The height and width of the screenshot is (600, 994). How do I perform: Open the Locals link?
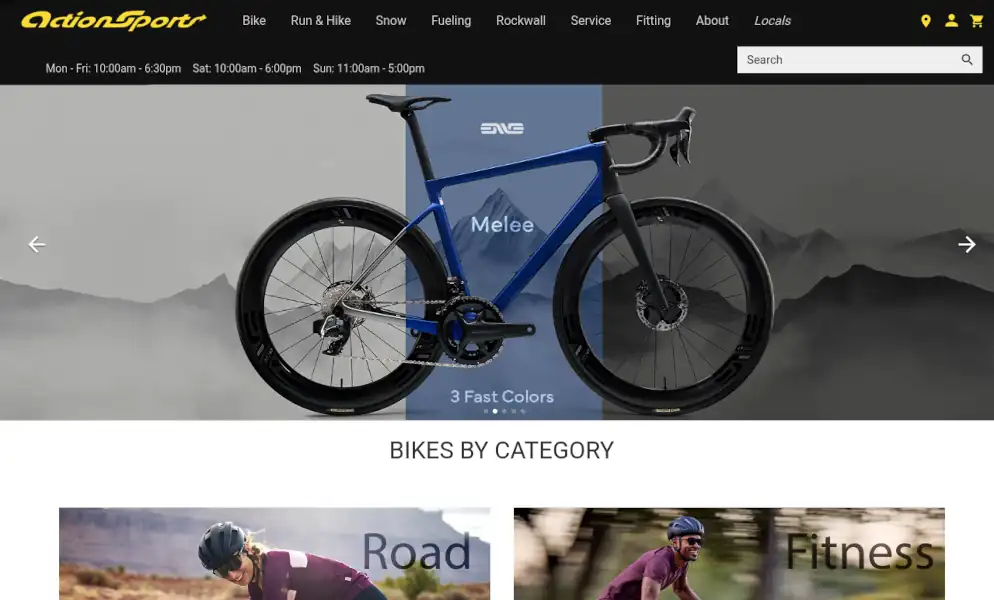point(772,21)
